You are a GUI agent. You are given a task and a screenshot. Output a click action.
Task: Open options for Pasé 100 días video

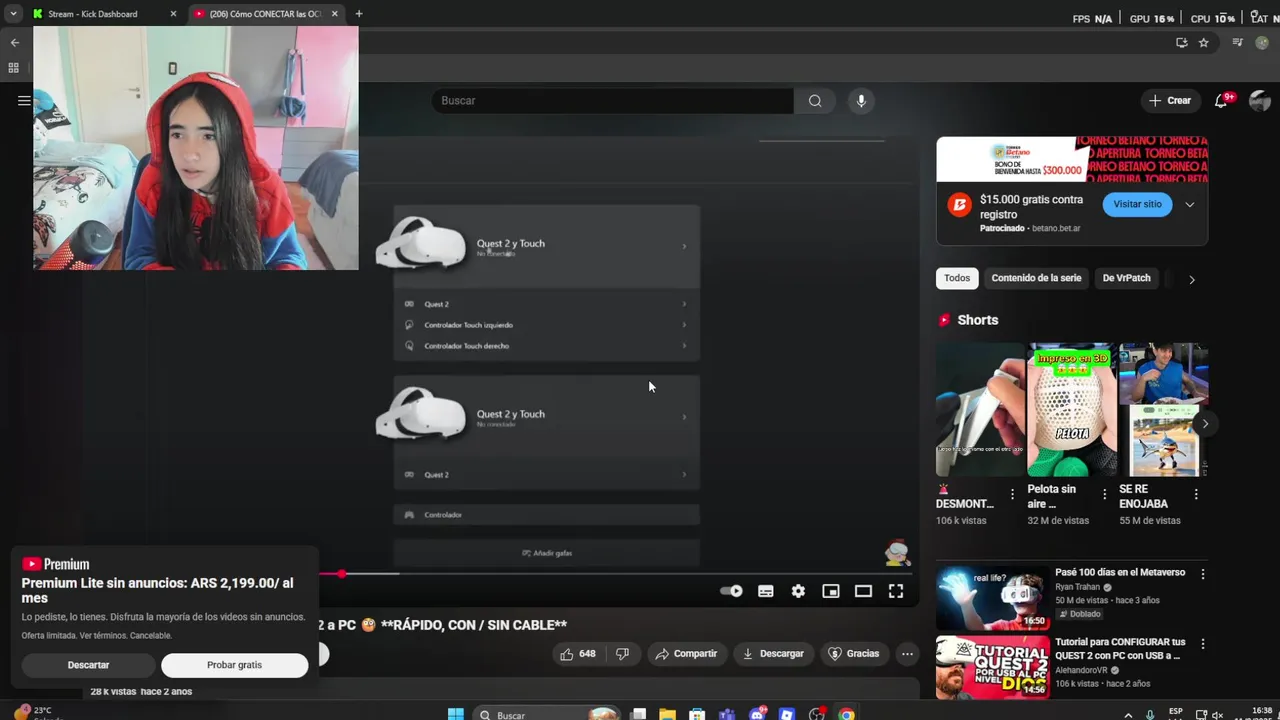click(1203, 574)
